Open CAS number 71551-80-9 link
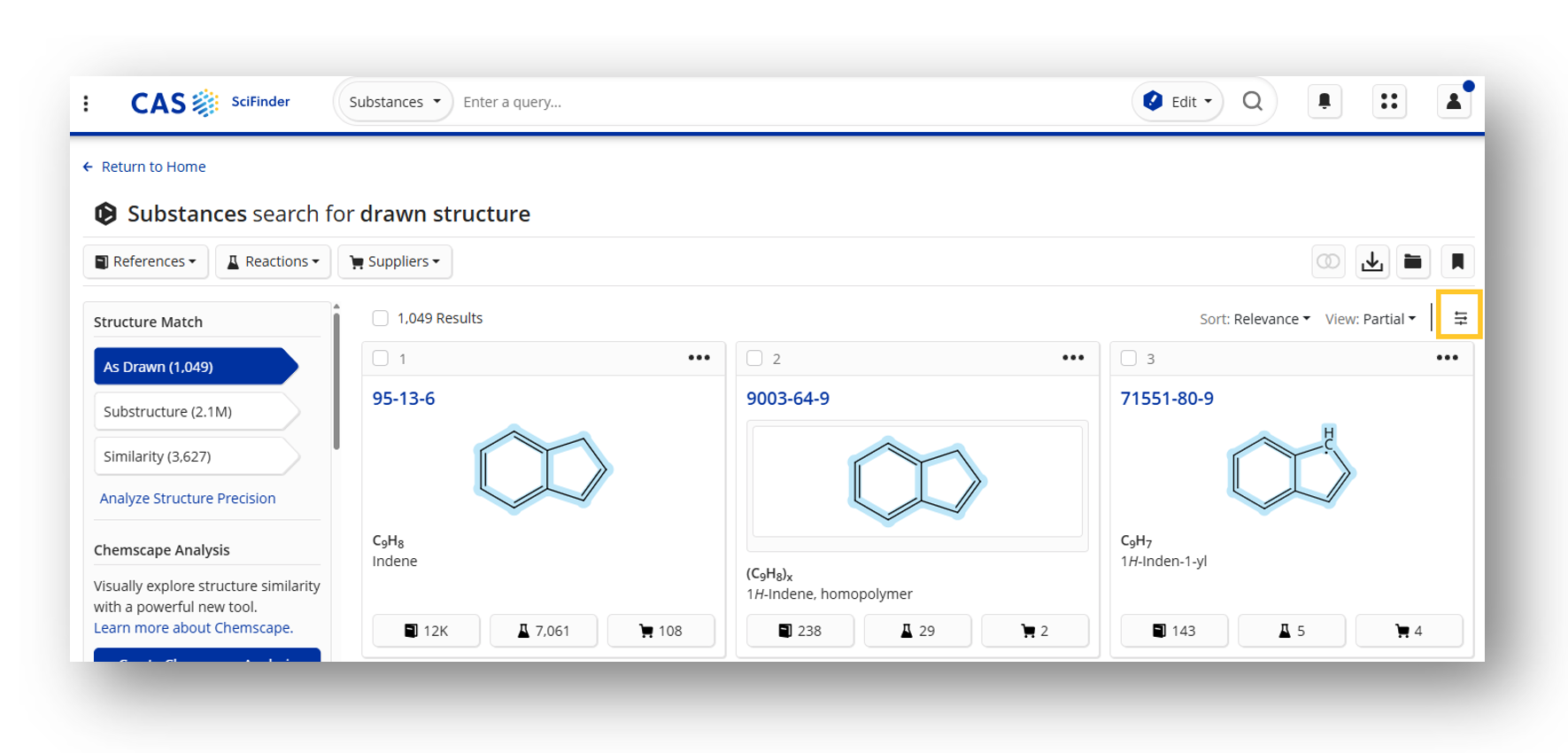 tap(1167, 399)
